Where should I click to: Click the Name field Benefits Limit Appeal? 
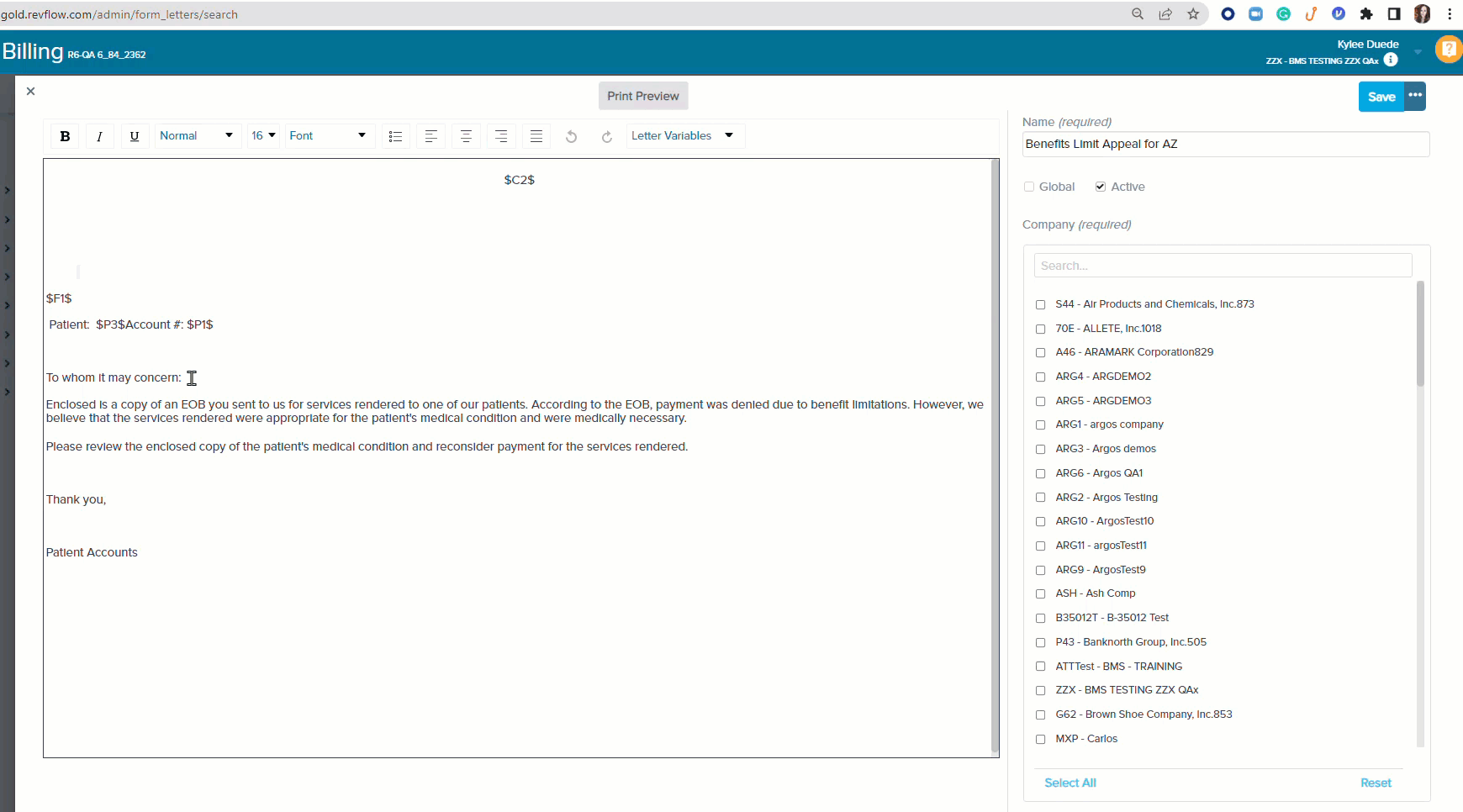(x=1226, y=144)
